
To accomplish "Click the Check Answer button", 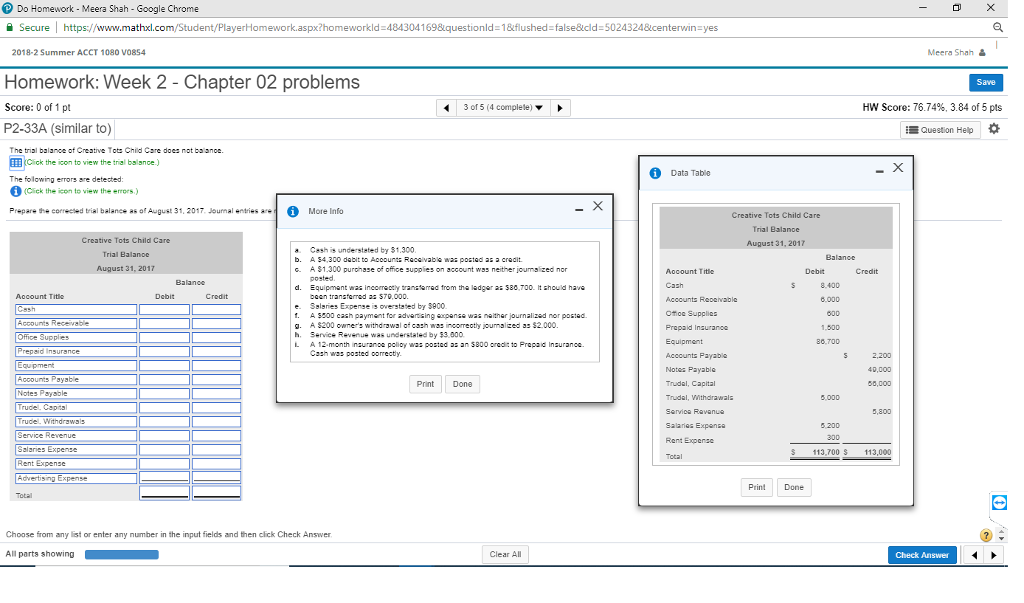I will tap(921, 555).
